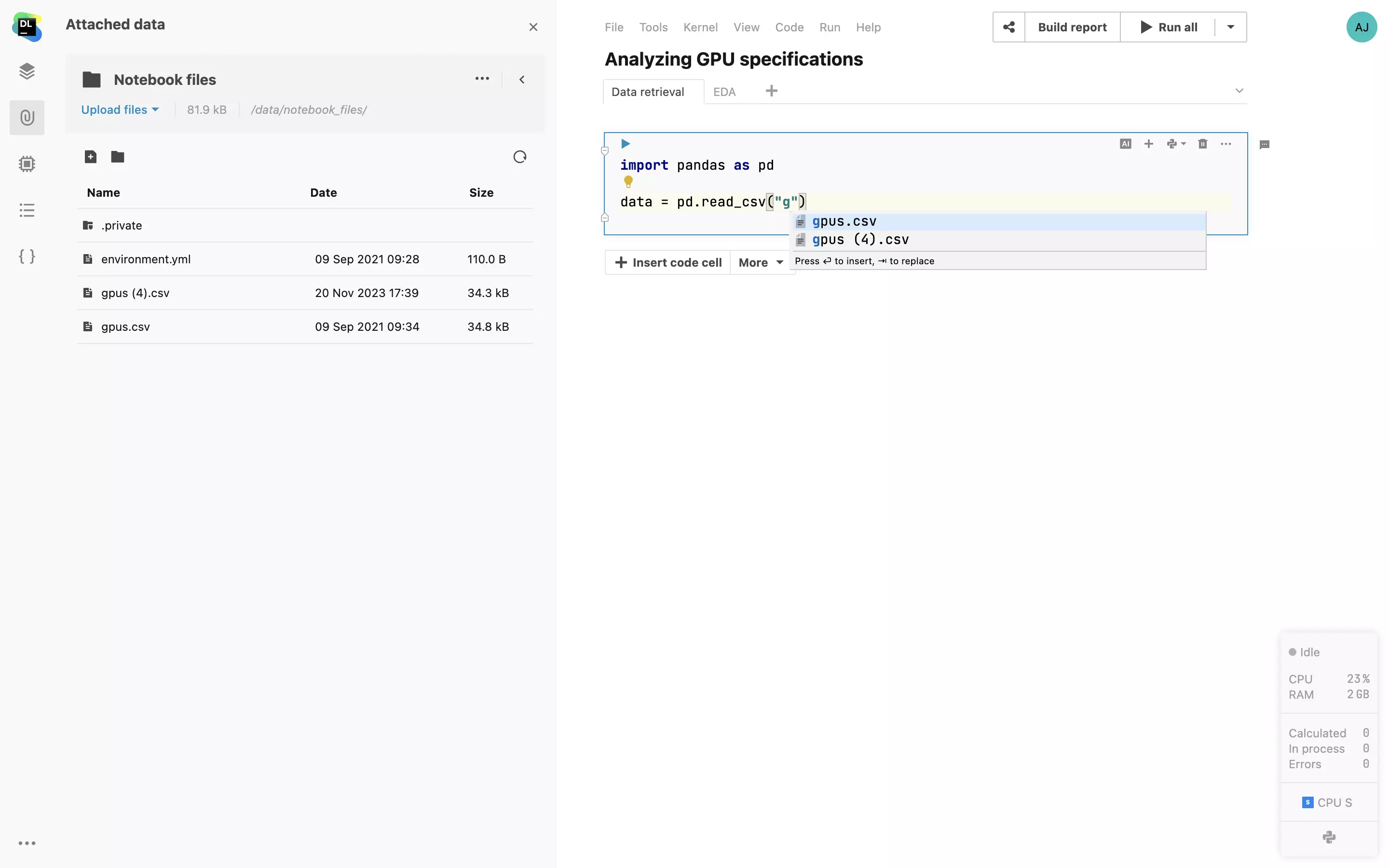Click the AI assistant icon in cell toolbar
Image resolution: width=1389 pixels, height=868 pixels.
click(x=1125, y=144)
